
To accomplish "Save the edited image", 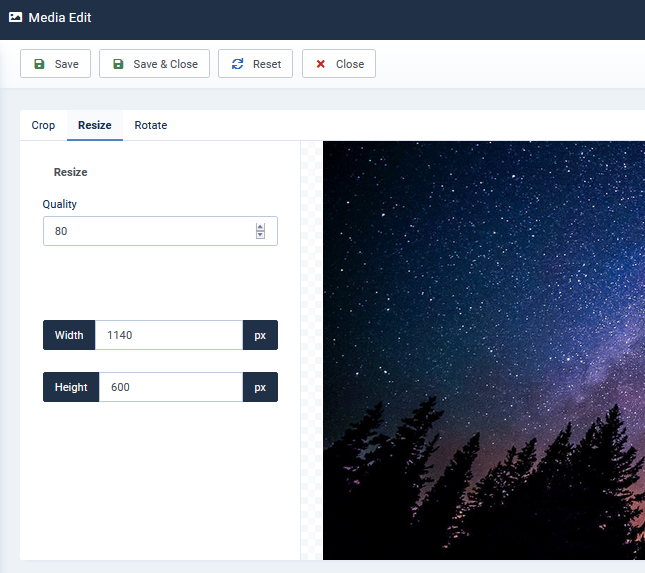I will (x=55, y=64).
